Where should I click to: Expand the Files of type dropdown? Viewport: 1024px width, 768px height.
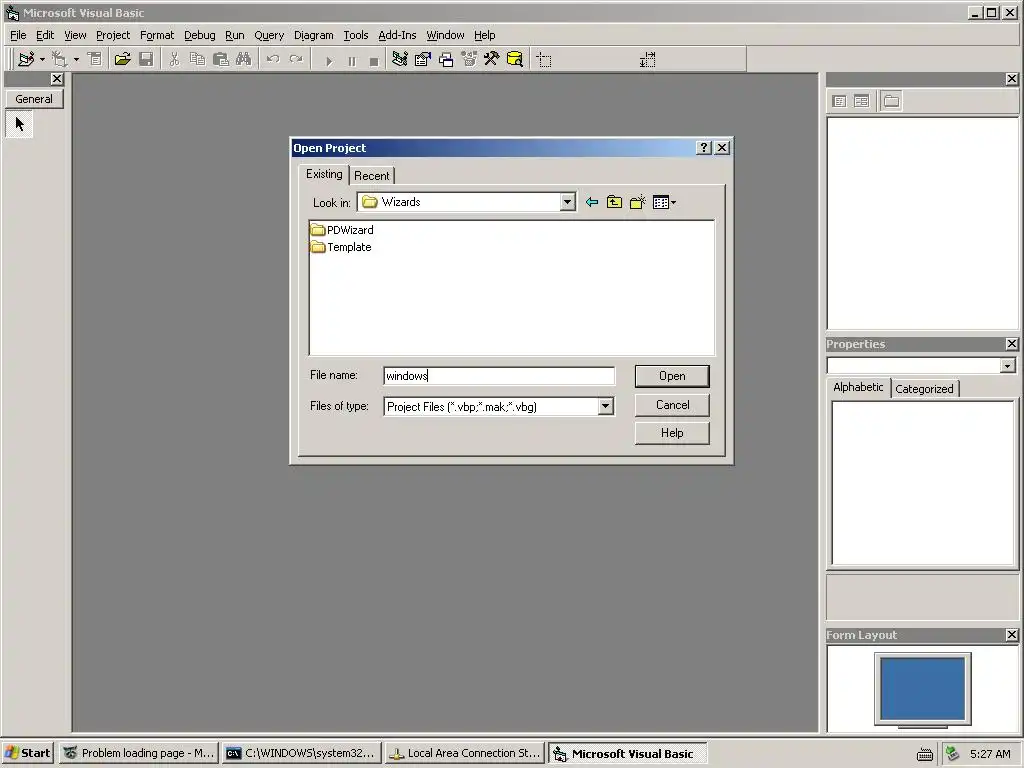click(x=605, y=407)
